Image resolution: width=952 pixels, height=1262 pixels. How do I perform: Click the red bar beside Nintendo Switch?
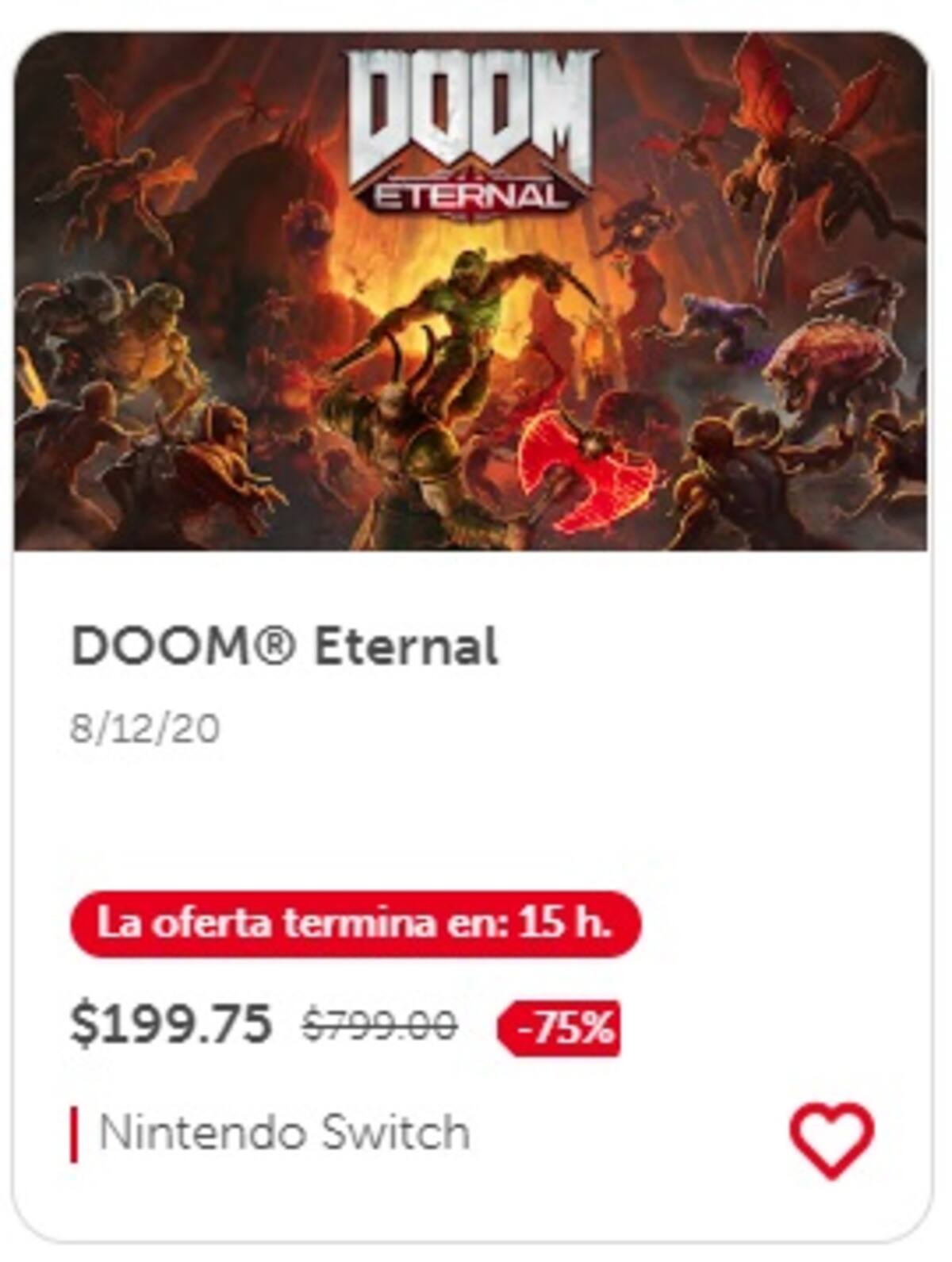tap(75, 1134)
